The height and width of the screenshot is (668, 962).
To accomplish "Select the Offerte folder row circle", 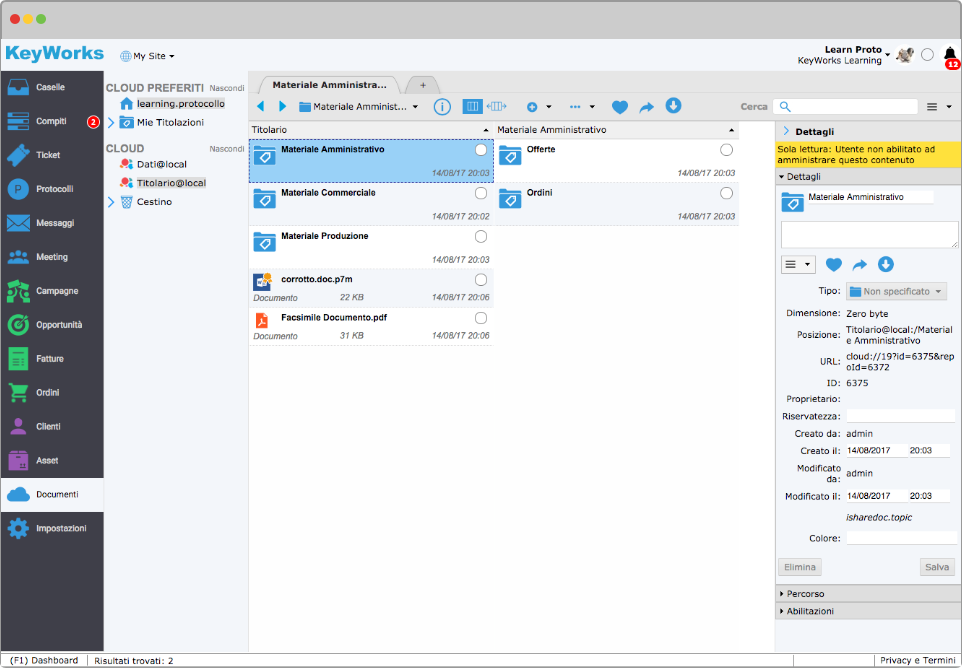I will pyautogui.click(x=726, y=150).
